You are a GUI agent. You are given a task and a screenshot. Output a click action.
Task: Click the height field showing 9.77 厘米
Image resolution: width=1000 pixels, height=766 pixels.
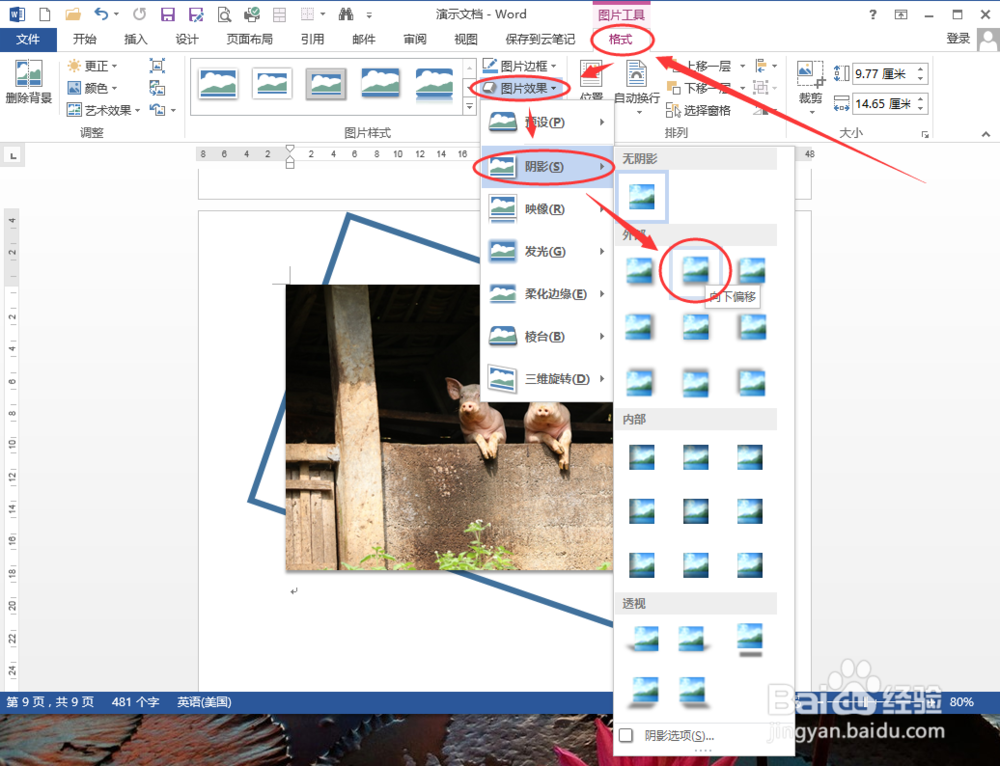coord(884,74)
